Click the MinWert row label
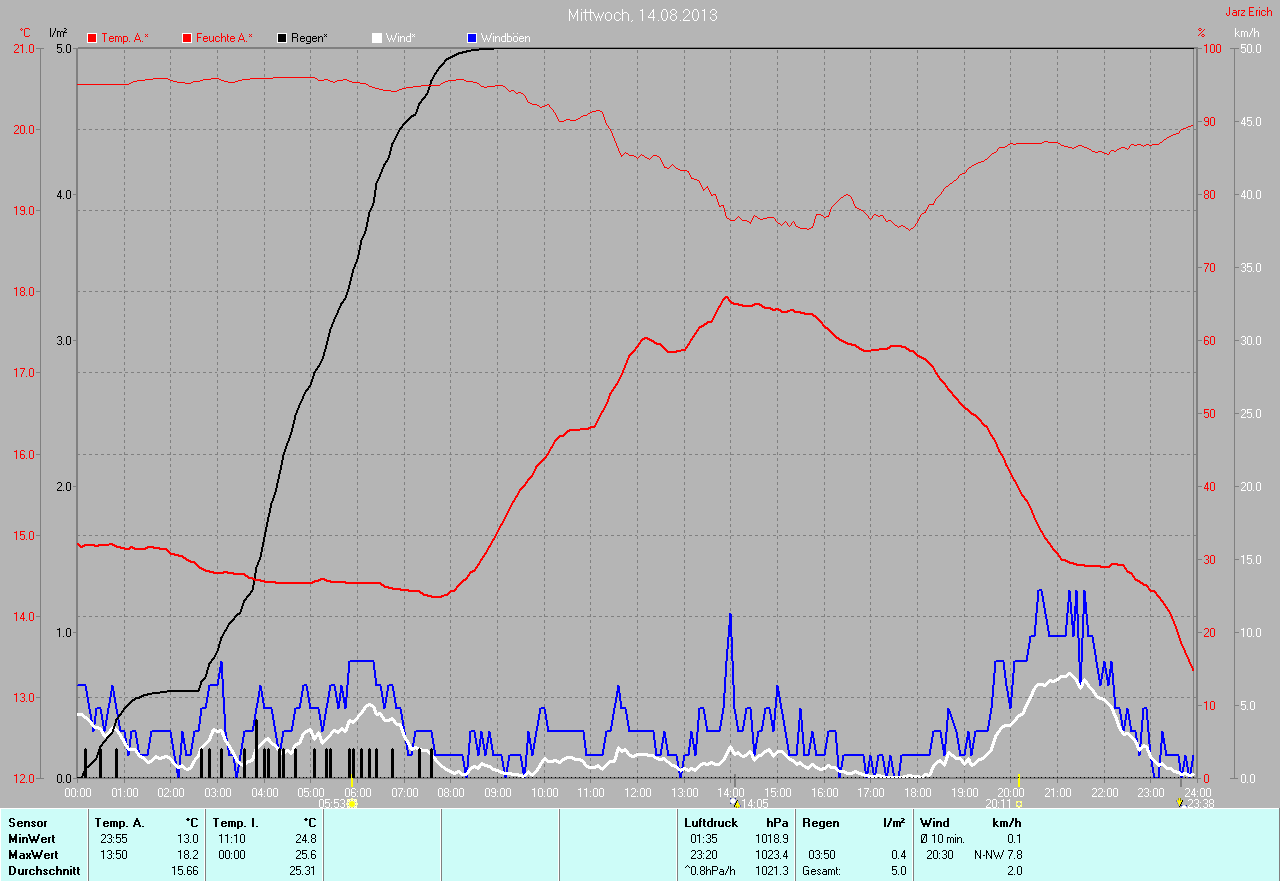Screen dimensions: 1280x881 (x=32, y=839)
